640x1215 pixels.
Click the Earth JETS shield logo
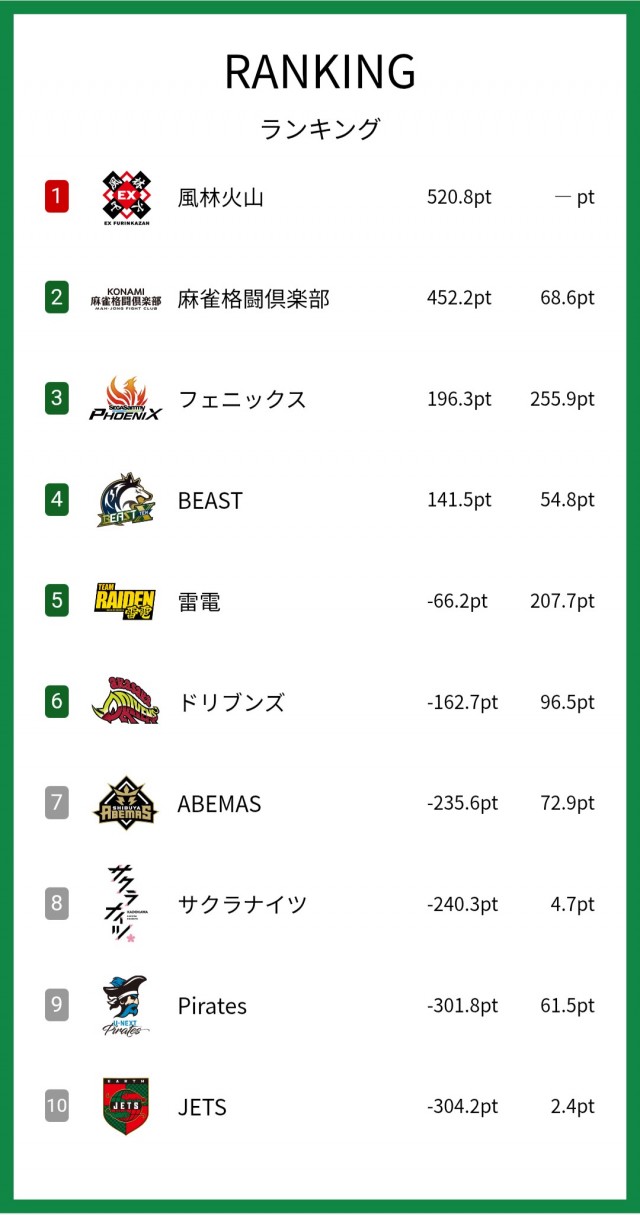pyautogui.click(x=126, y=1107)
